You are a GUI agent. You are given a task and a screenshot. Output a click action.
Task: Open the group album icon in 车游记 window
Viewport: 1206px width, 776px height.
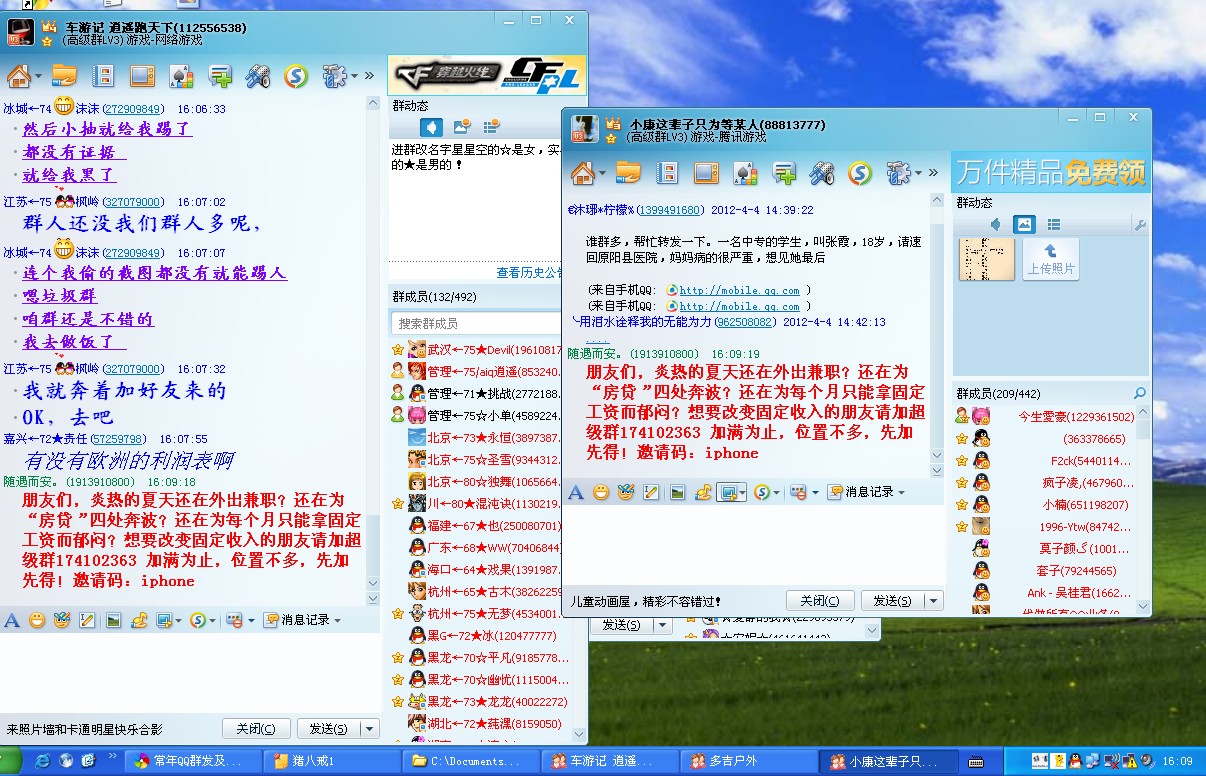(103, 75)
